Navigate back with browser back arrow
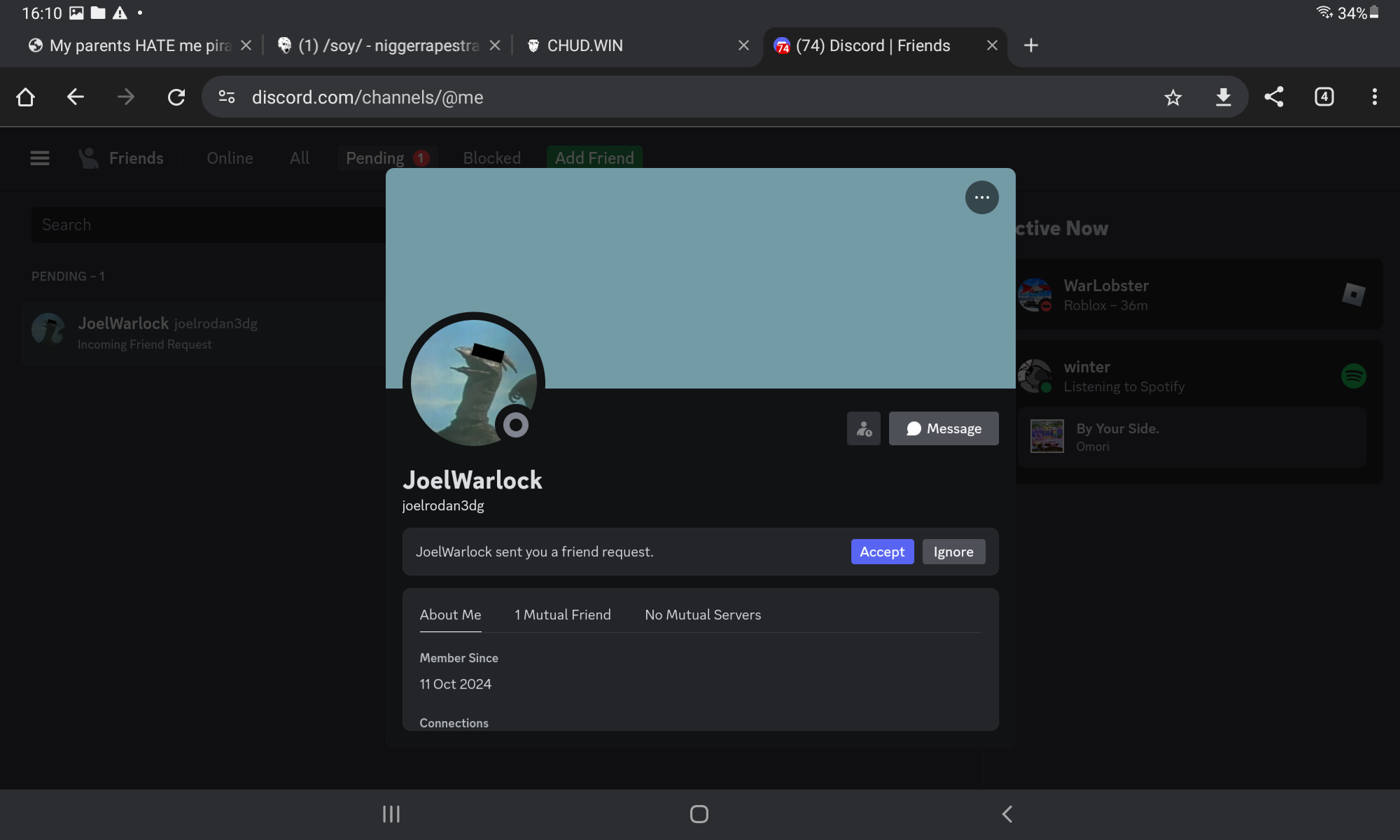 (76, 97)
